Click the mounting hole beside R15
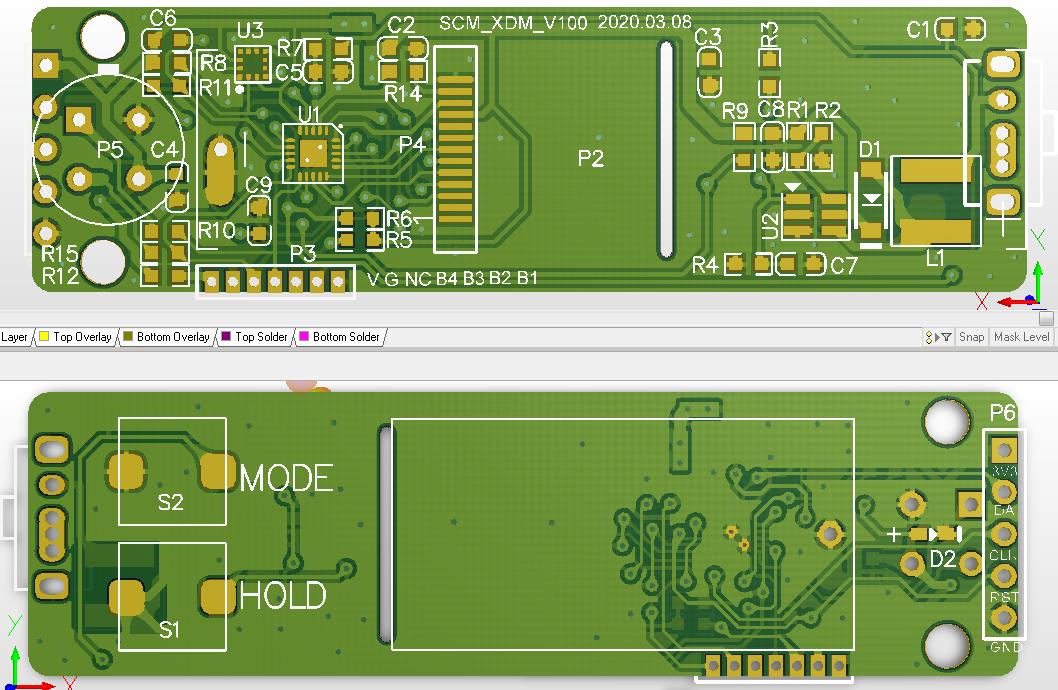 (x=103, y=260)
